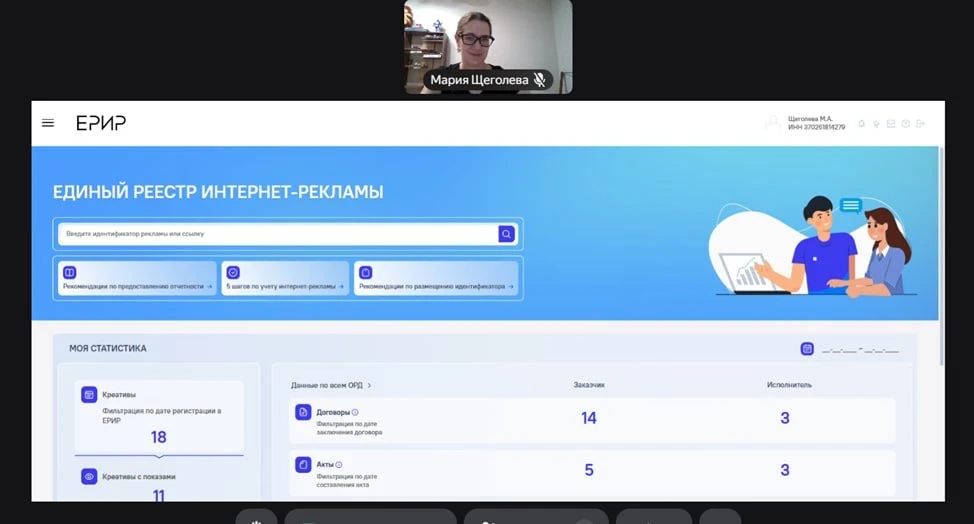Click Фильтрация по дате составления акта text
The image size is (974, 524).
click(x=347, y=481)
